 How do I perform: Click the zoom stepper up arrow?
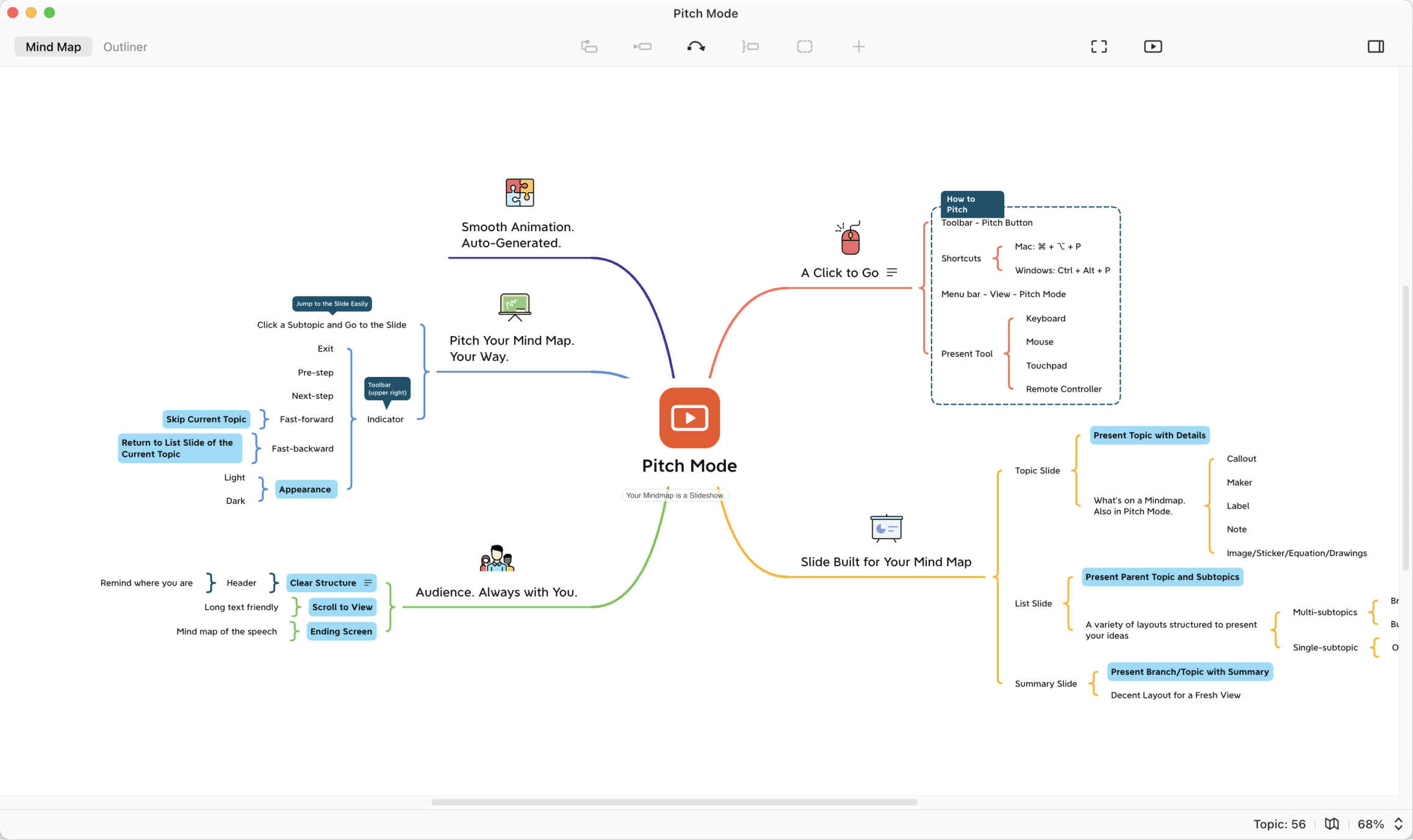tap(1398, 820)
